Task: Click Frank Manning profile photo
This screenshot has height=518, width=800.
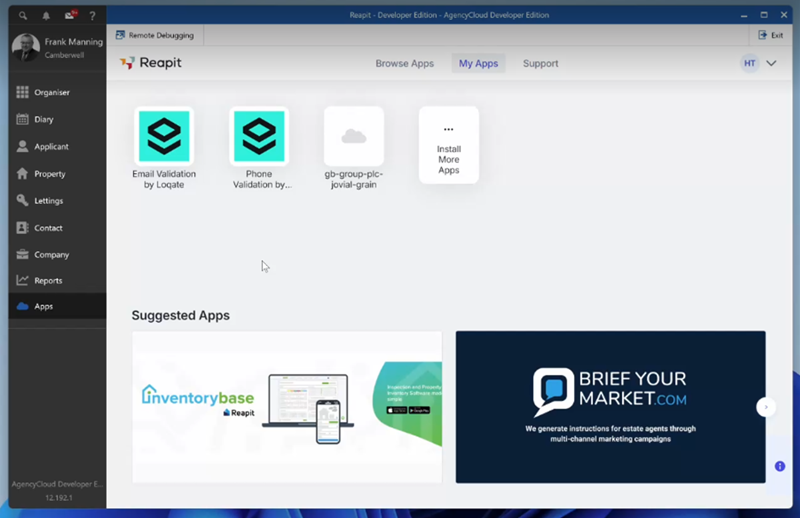Action: 26,47
